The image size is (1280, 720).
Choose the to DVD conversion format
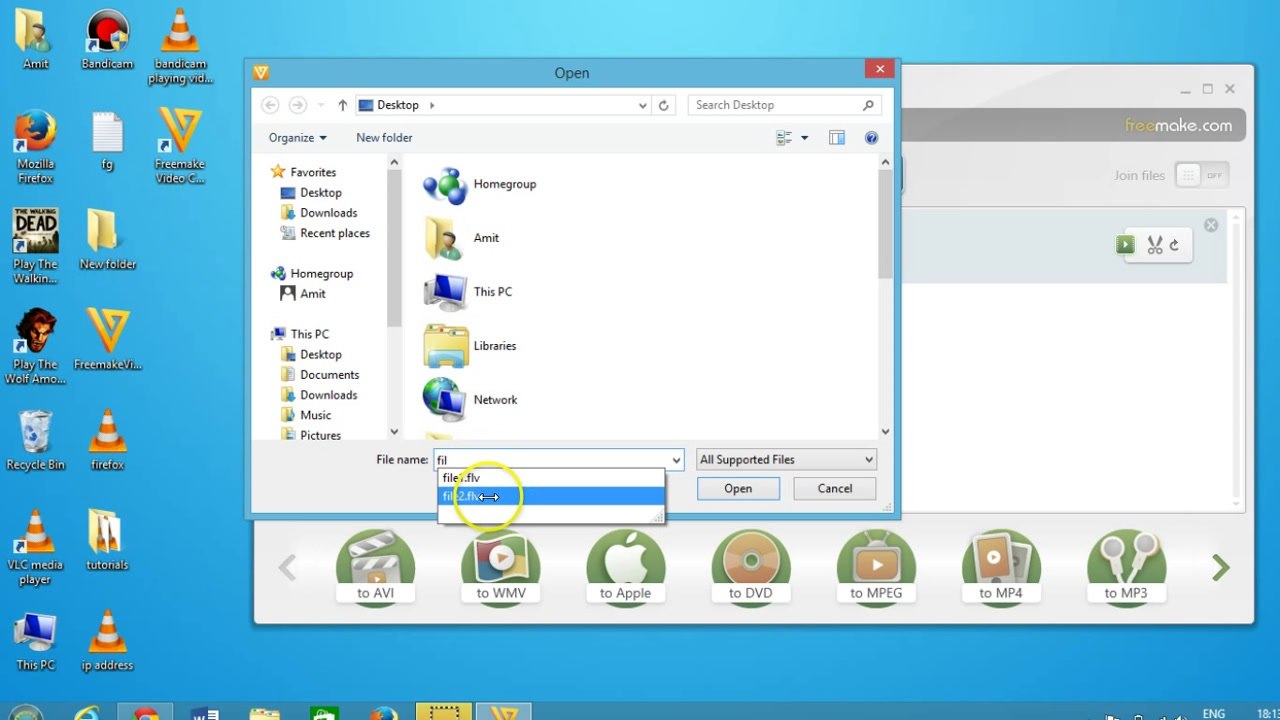coord(751,568)
